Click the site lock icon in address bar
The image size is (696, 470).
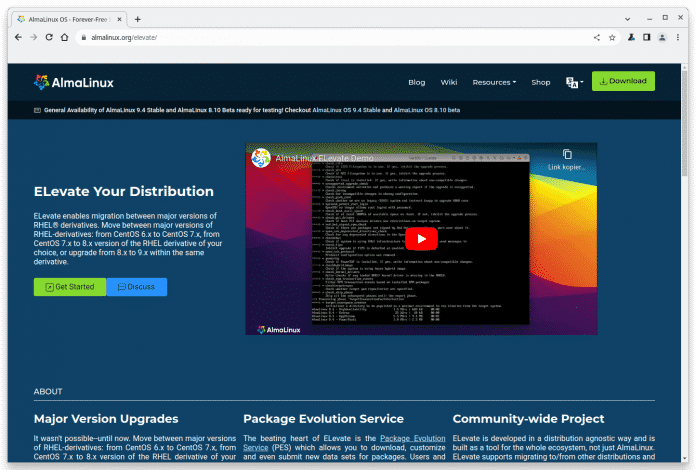click(83, 38)
